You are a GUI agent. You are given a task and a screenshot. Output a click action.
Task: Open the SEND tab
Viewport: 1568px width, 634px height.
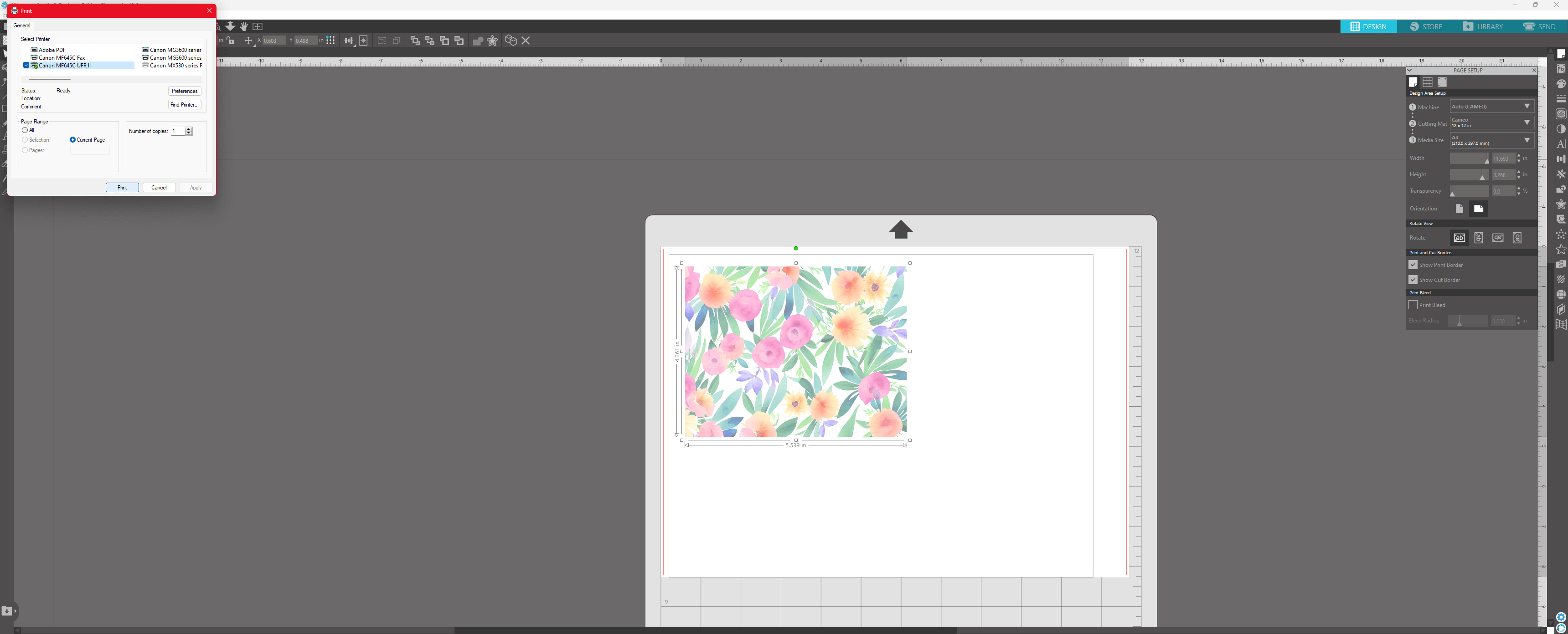(1539, 27)
